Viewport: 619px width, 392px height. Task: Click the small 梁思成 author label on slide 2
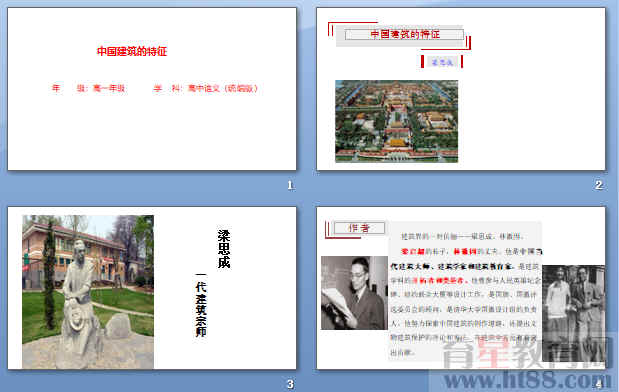tap(442, 62)
